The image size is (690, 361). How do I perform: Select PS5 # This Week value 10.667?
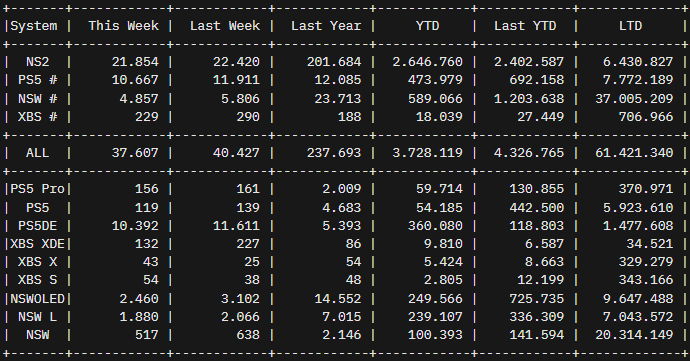point(135,80)
